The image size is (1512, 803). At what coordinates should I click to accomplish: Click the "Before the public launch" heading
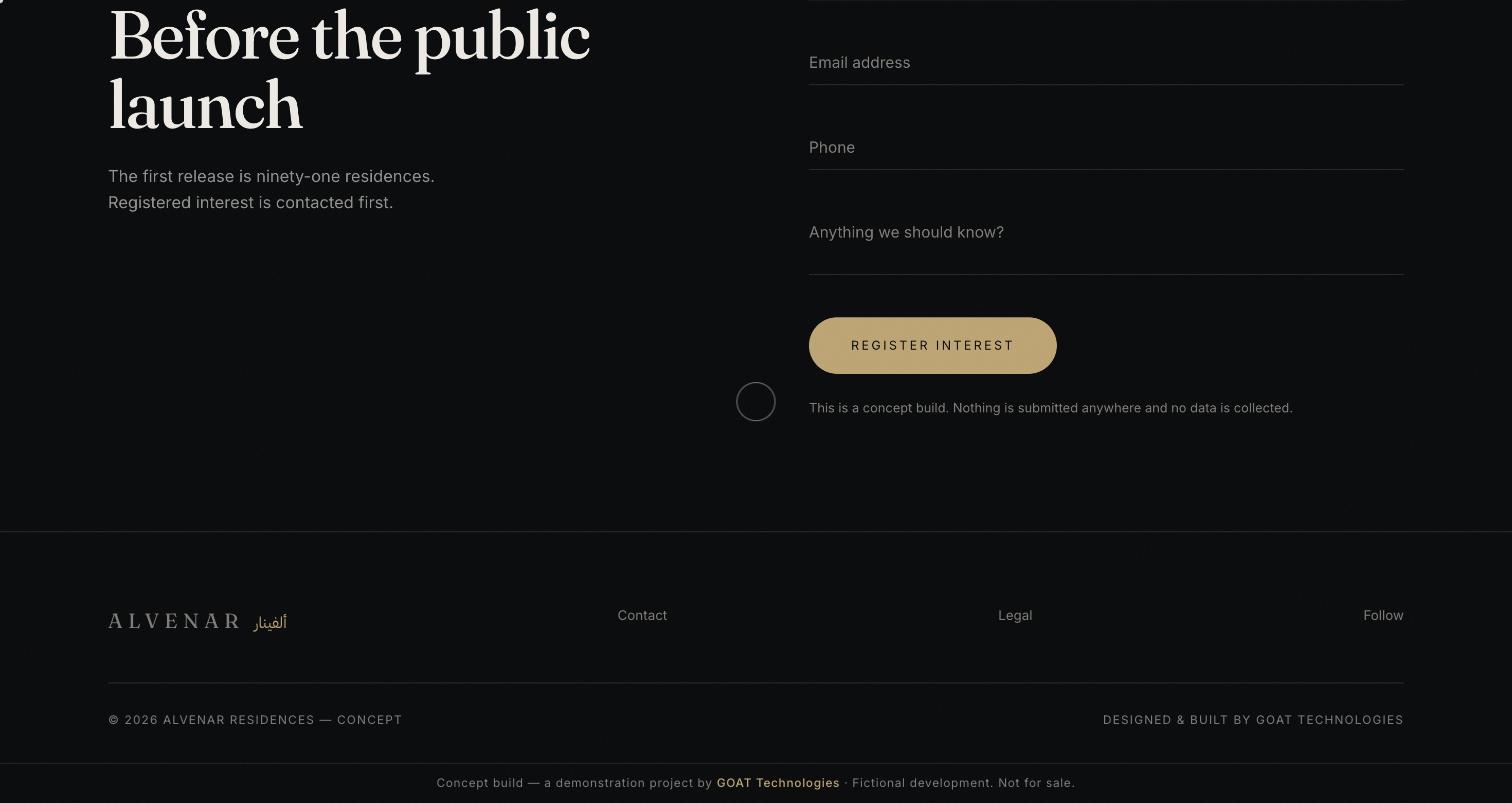349,70
